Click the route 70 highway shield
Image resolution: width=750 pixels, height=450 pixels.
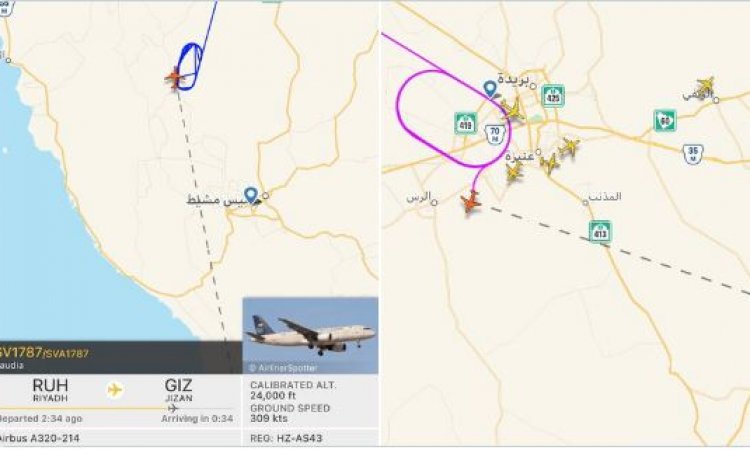(495, 133)
